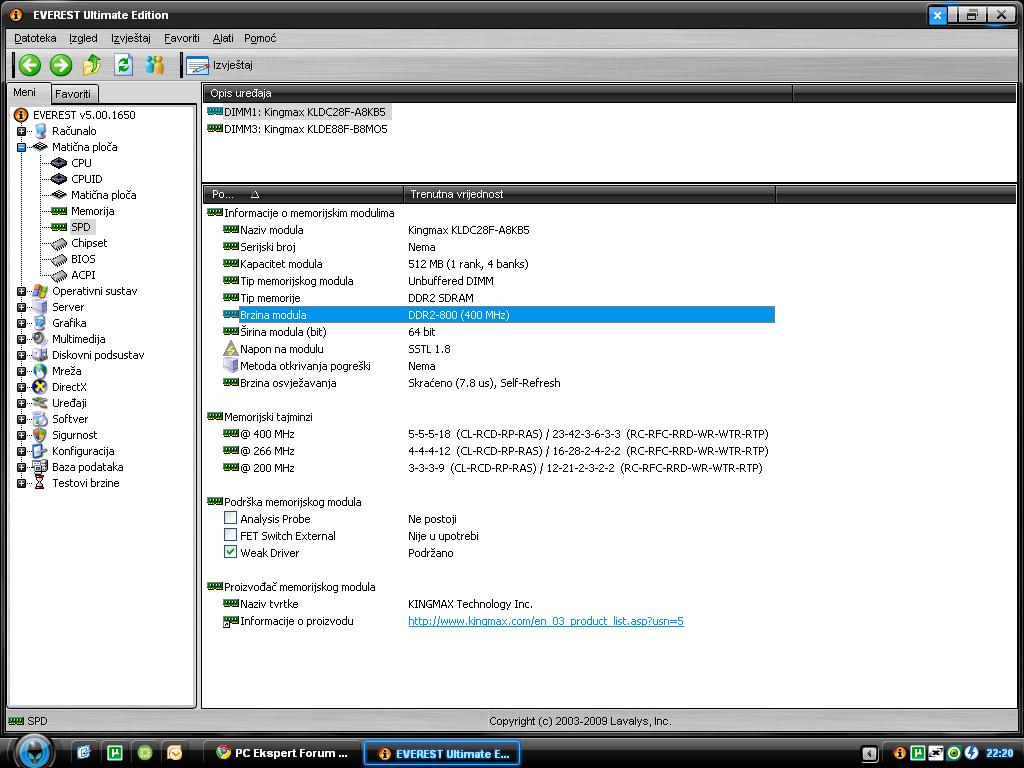Uncheck the Weak Driver checkbox

click(231, 552)
